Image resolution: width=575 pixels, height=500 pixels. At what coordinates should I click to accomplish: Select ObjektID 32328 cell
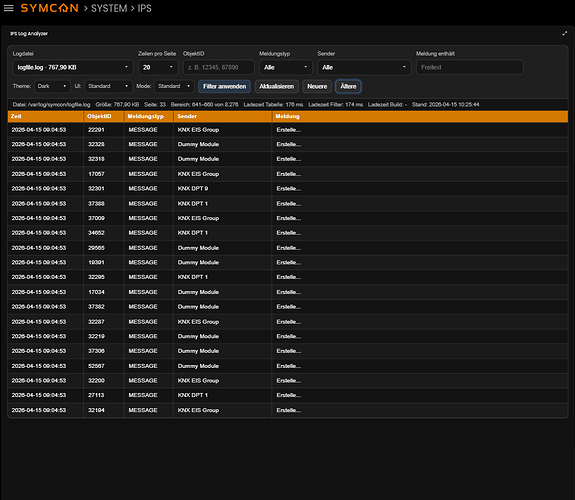(104, 145)
